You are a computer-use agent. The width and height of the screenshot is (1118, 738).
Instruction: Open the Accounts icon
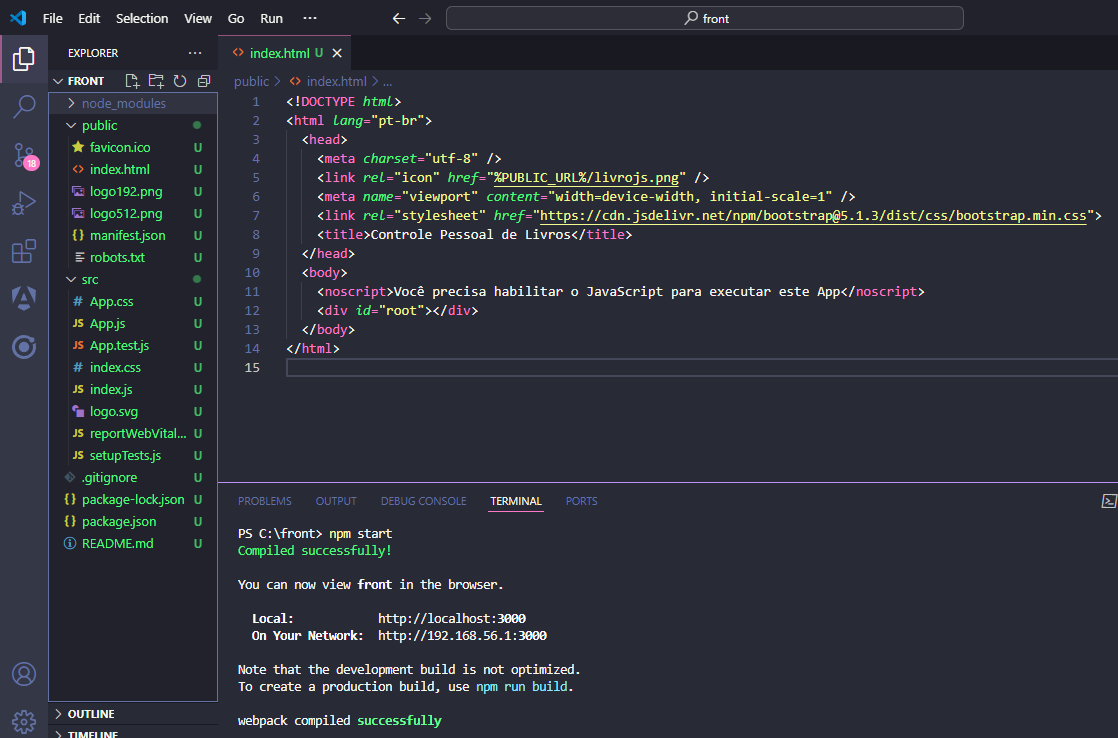tap(24, 674)
